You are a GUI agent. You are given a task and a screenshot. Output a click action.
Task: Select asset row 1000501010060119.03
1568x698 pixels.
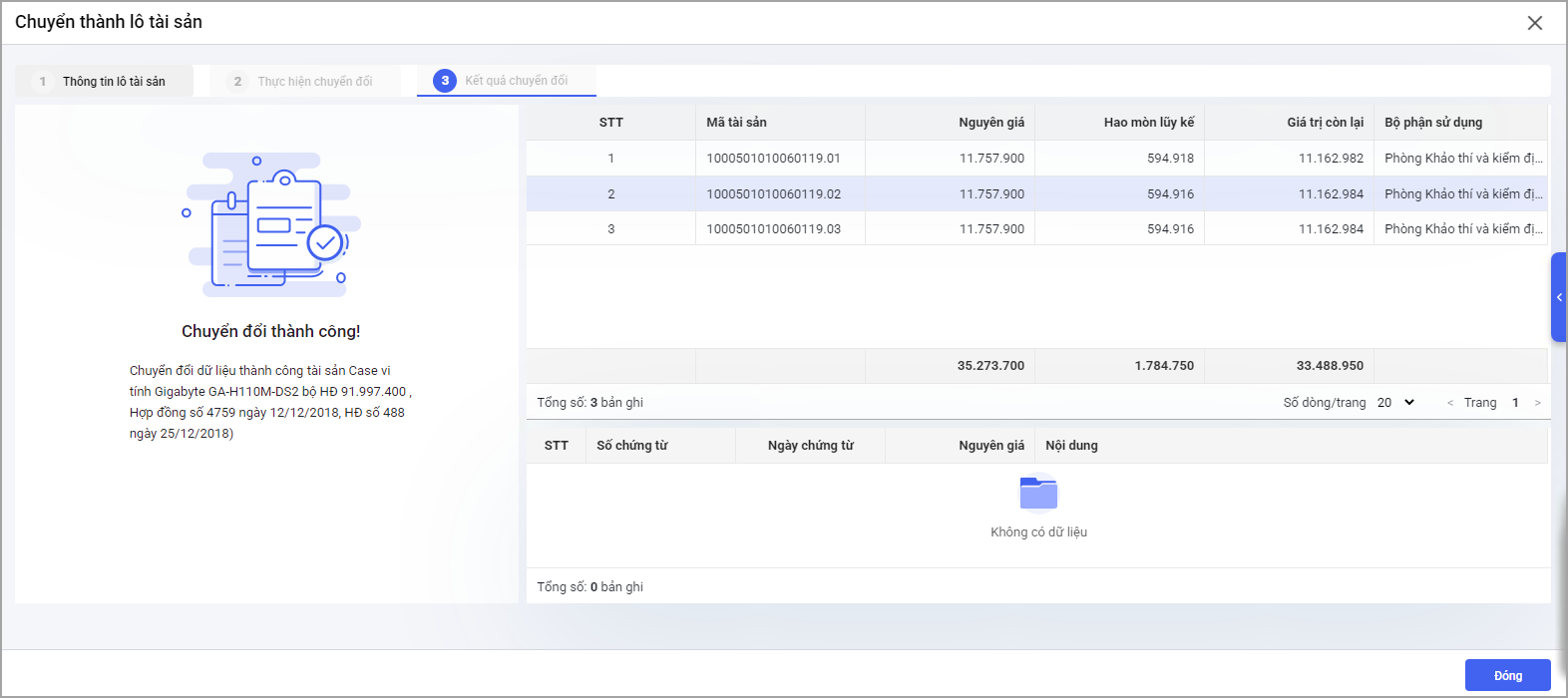tap(773, 229)
